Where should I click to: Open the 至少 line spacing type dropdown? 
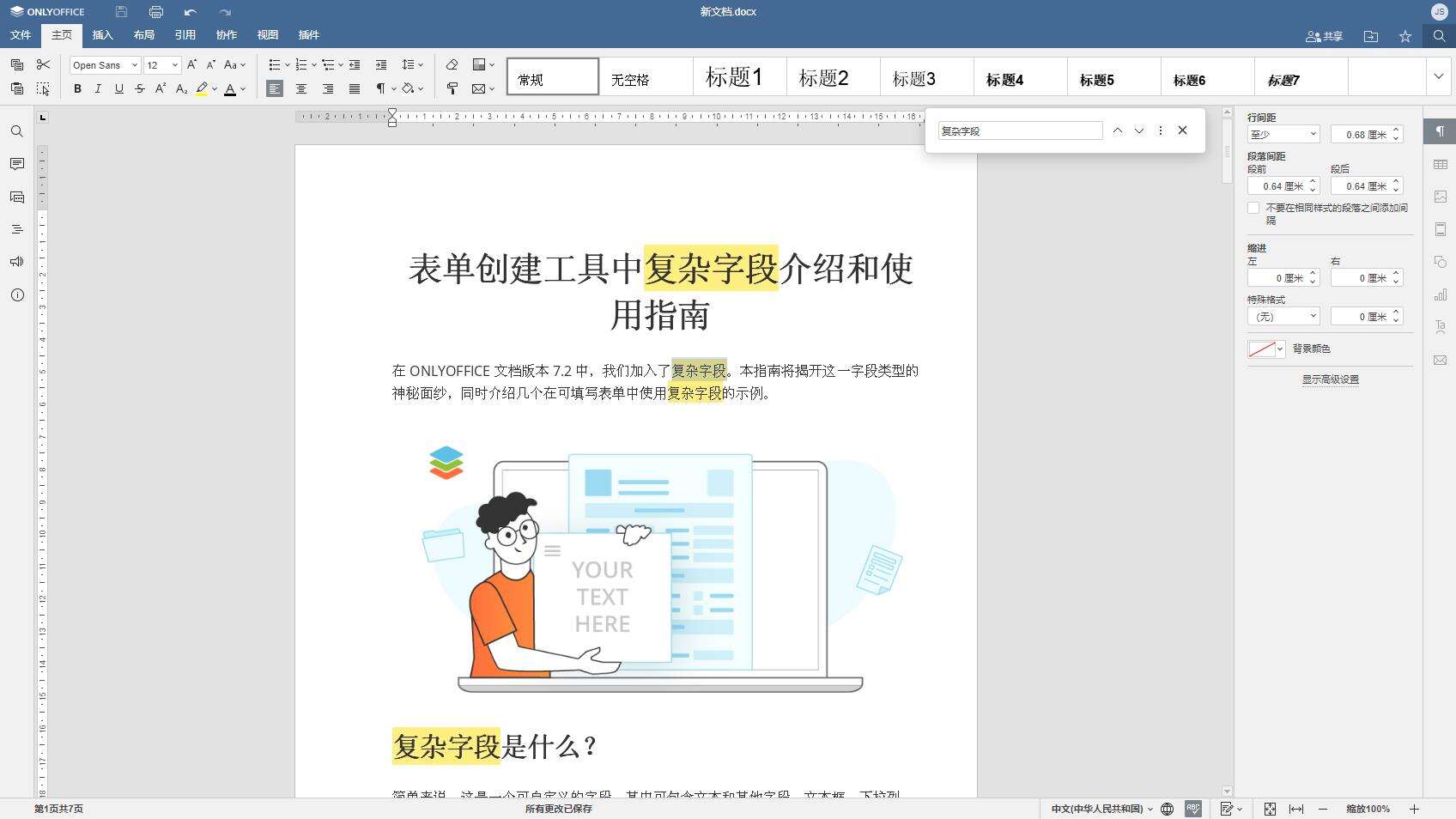pyautogui.click(x=1283, y=134)
